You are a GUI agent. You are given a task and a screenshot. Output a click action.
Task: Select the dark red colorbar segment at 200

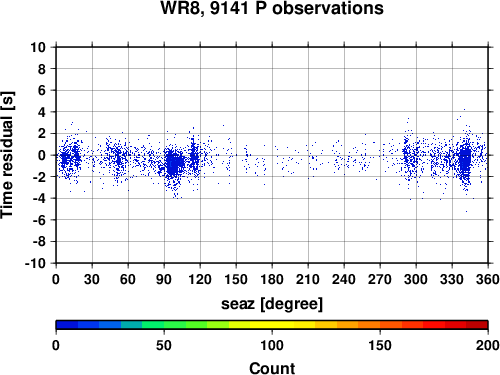click(x=477, y=325)
